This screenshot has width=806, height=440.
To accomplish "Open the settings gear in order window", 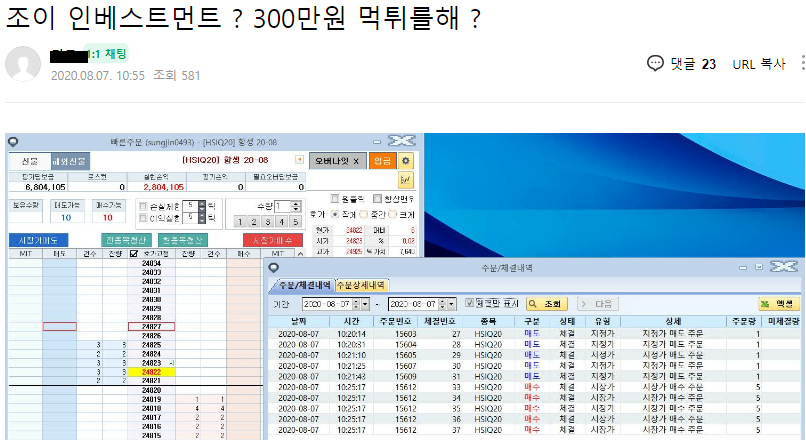I will 405,160.
